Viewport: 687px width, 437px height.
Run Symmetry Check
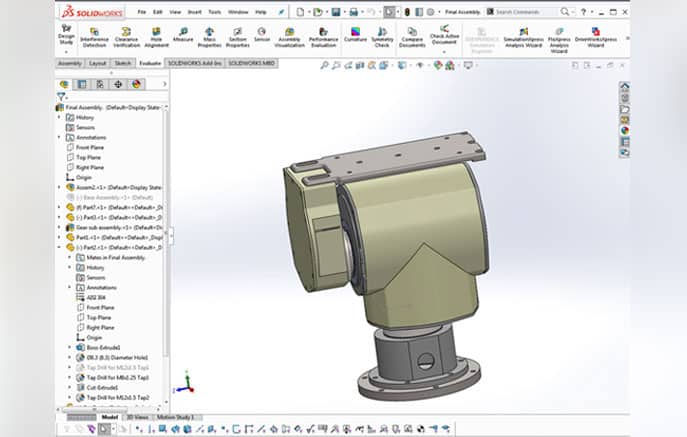382,37
